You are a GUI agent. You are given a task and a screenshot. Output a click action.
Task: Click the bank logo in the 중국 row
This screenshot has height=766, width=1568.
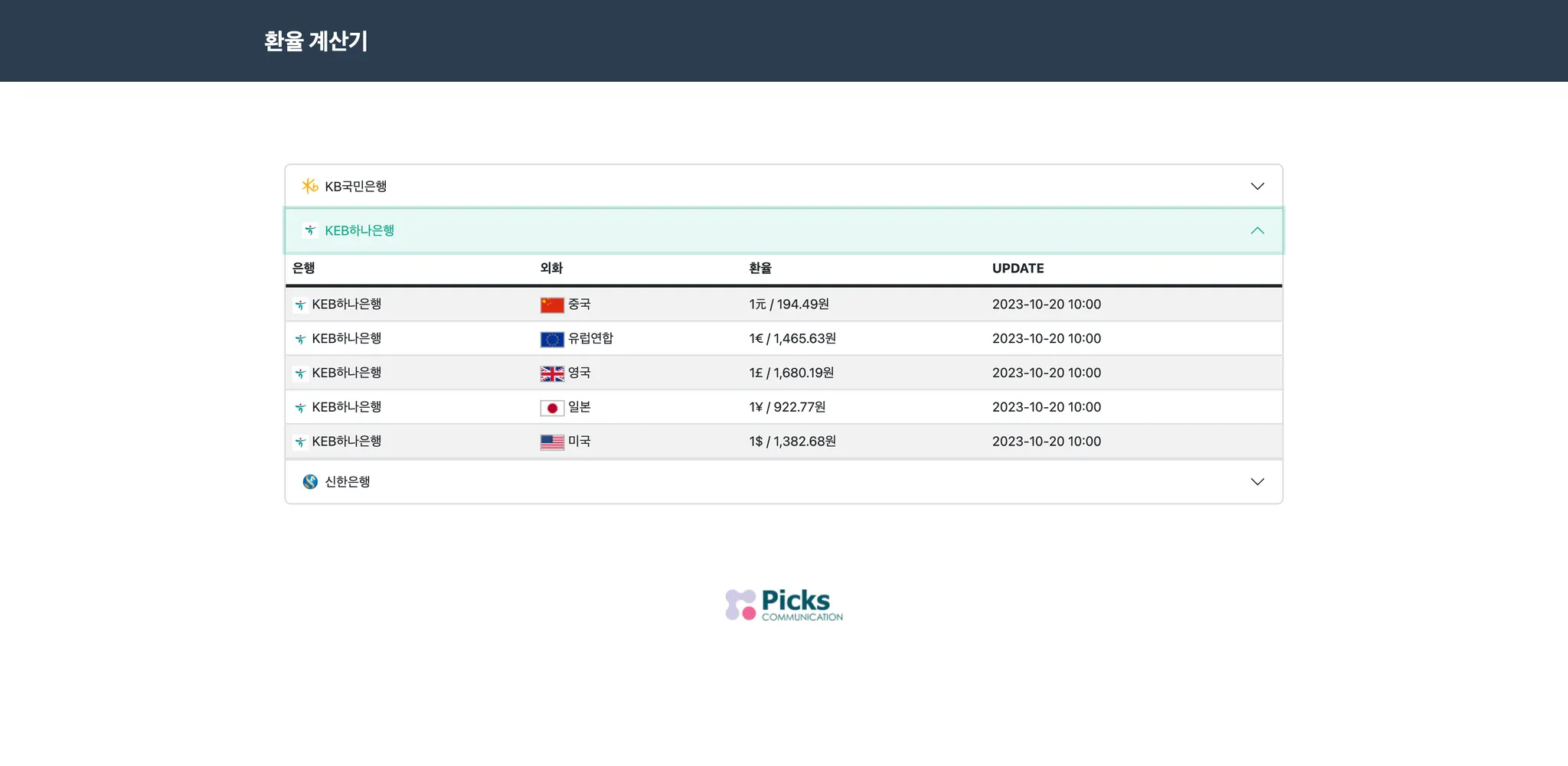tap(300, 305)
